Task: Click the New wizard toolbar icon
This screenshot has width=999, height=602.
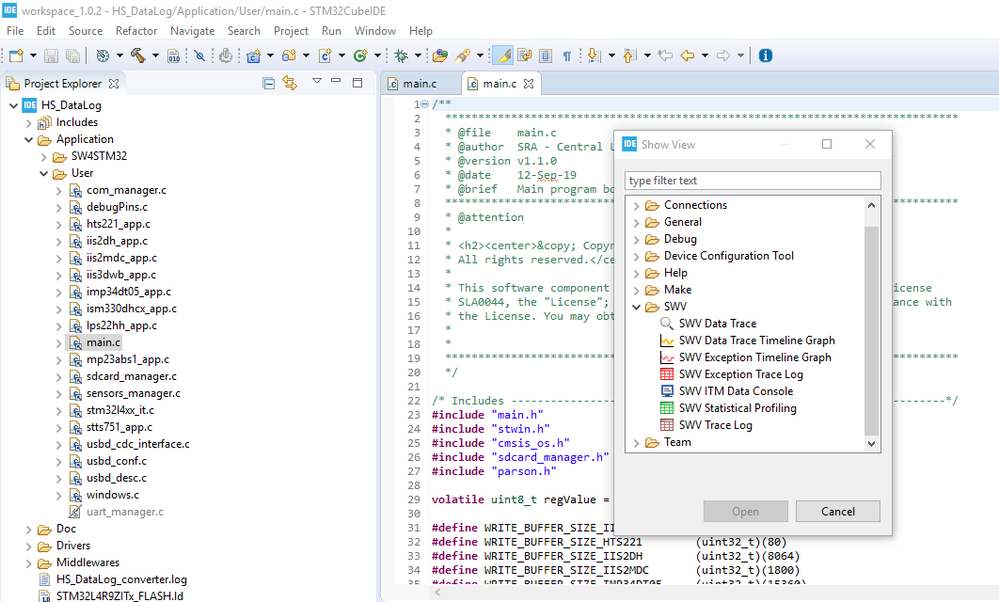Action: [16, 56]
